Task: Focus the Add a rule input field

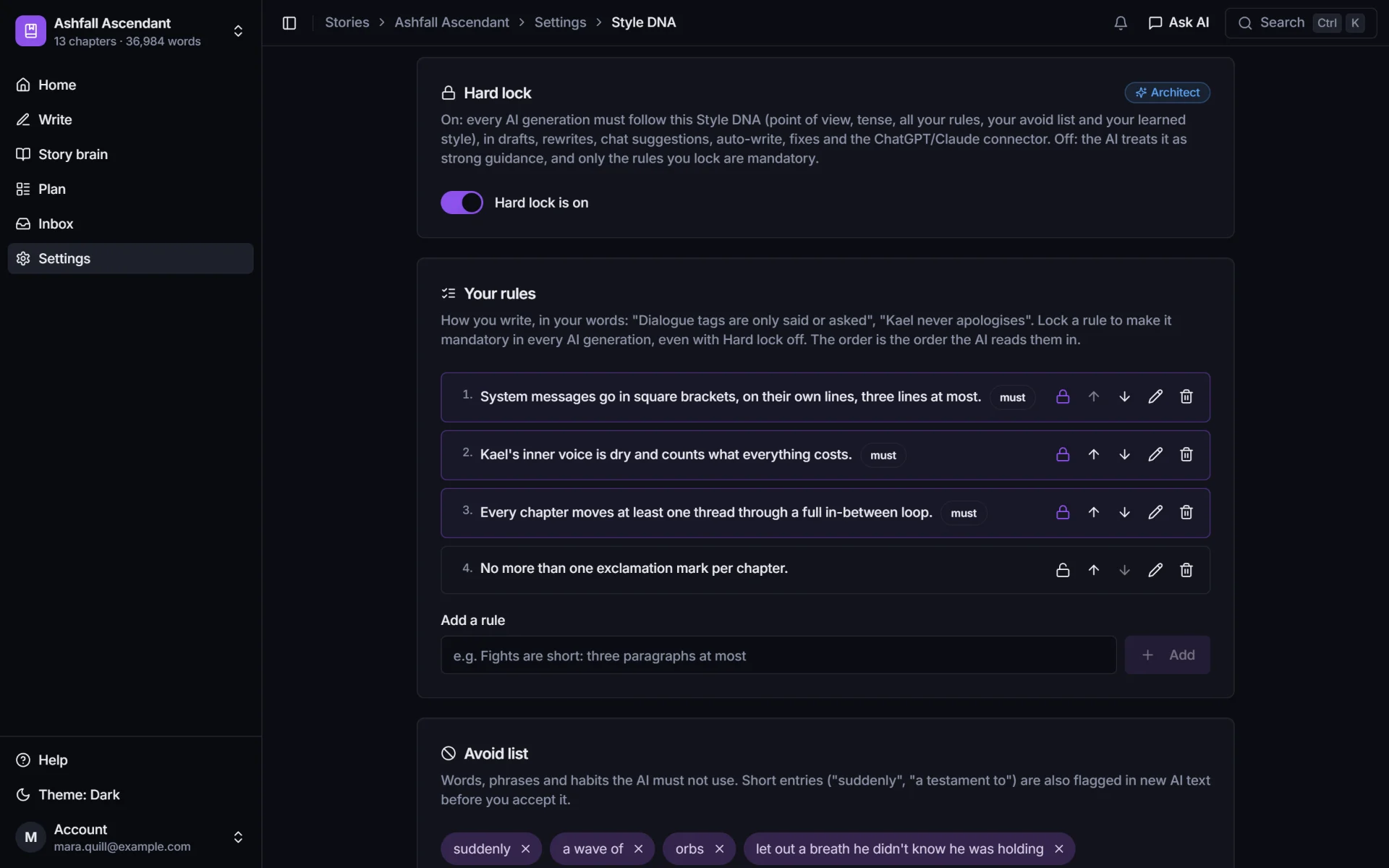Action: [778, 655]
